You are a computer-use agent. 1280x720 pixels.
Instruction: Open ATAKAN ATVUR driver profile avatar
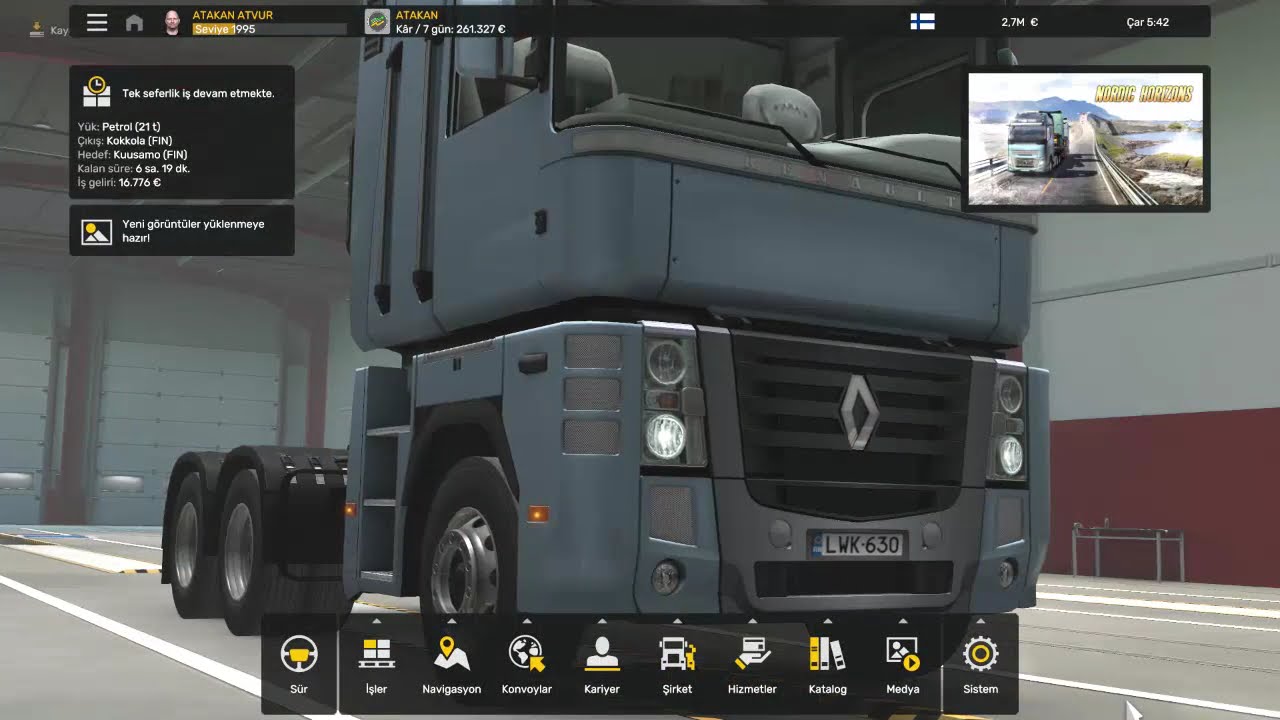(172, 22)
